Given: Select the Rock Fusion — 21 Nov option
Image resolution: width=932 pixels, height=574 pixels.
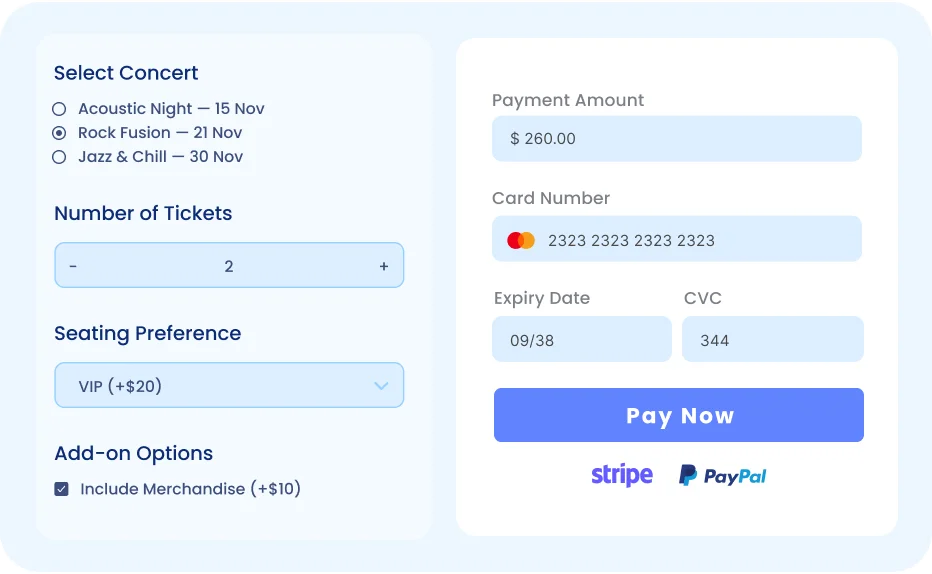Looking at the screenshot, I should pos(59,133).
